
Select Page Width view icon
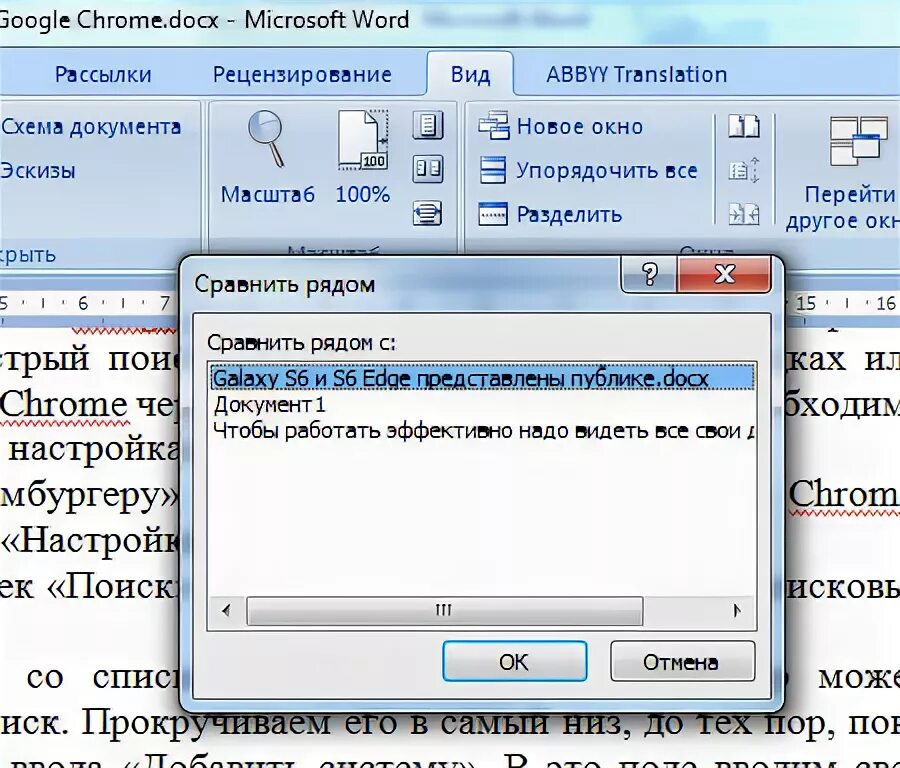coord(428,213)
